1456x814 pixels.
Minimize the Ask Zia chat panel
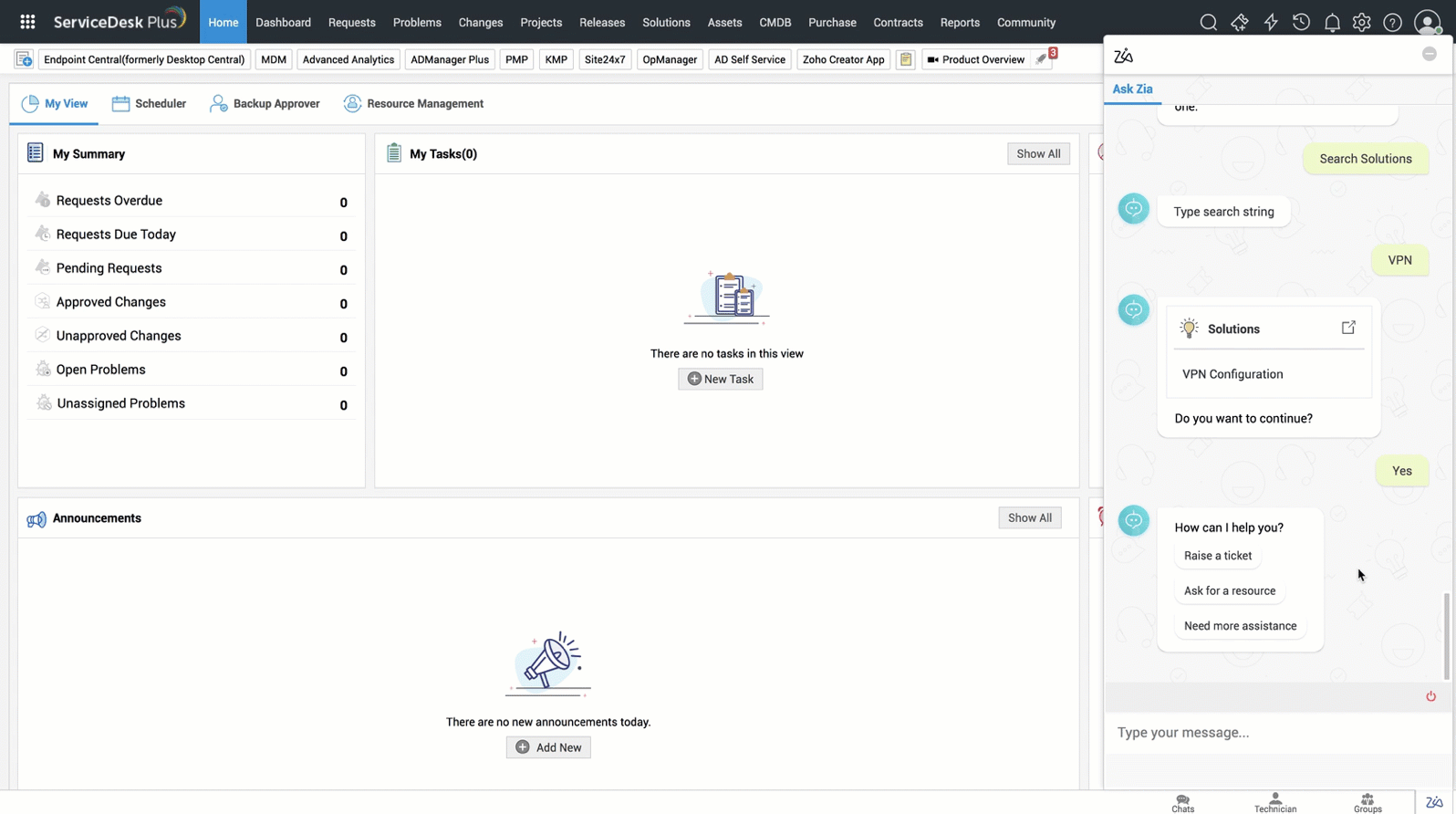tap(1430, 55)
